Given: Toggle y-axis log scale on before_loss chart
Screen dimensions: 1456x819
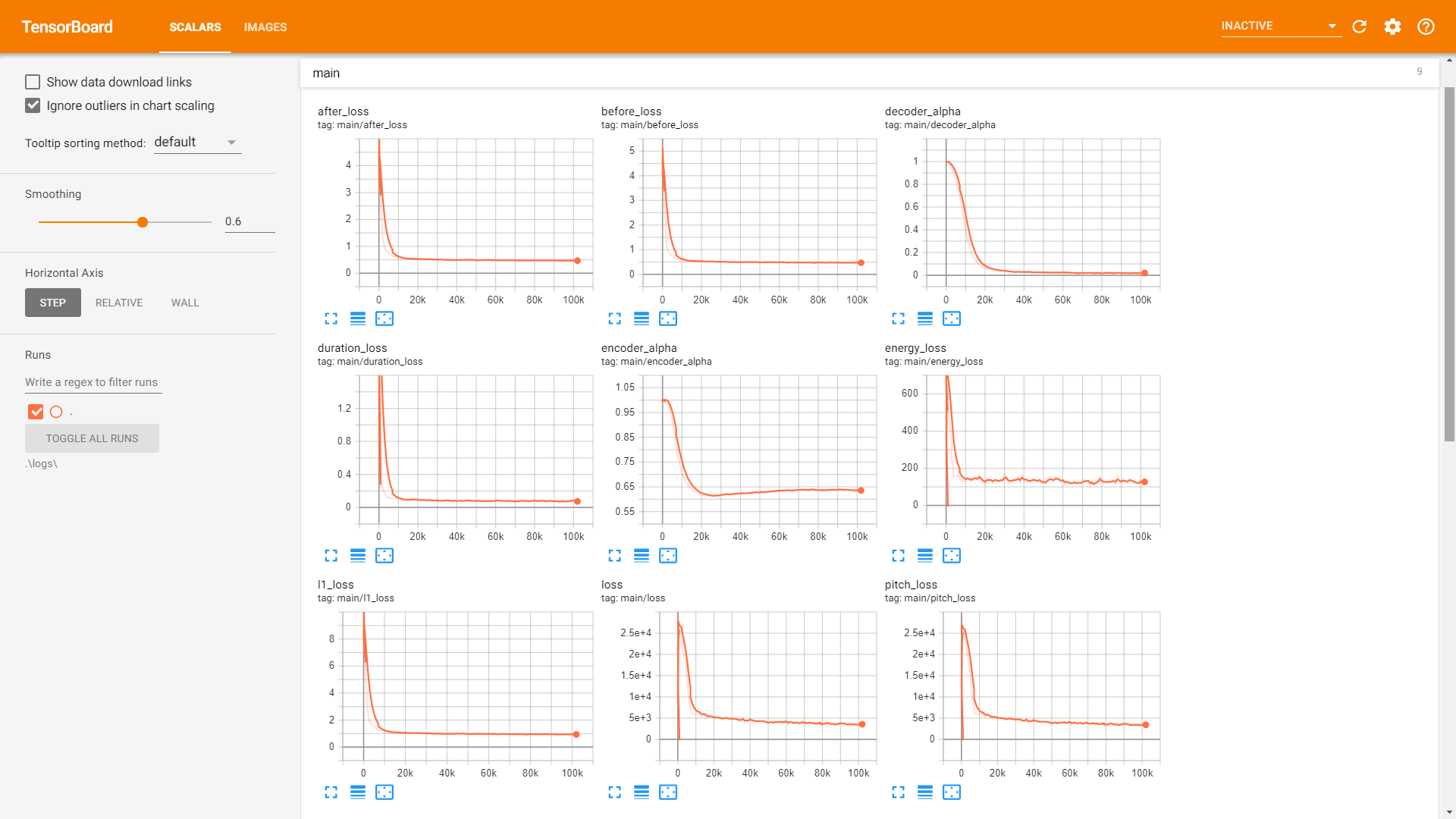Looking at the screenshot, I should 642,318.
